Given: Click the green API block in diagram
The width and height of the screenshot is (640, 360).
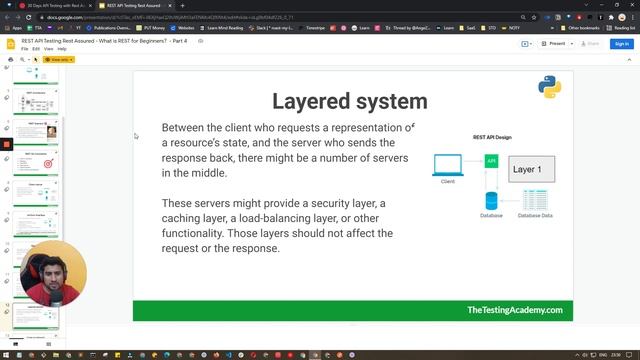Looking at the screenshot, I should (x=491, y=161).
